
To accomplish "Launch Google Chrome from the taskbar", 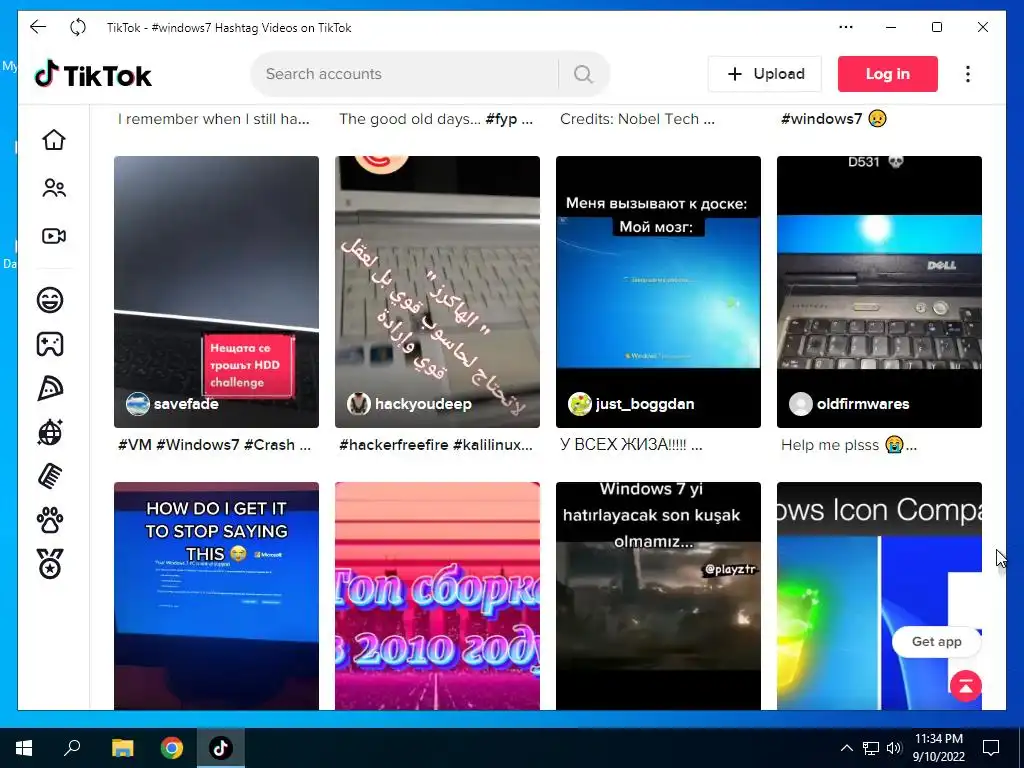I will pos(172,748).
